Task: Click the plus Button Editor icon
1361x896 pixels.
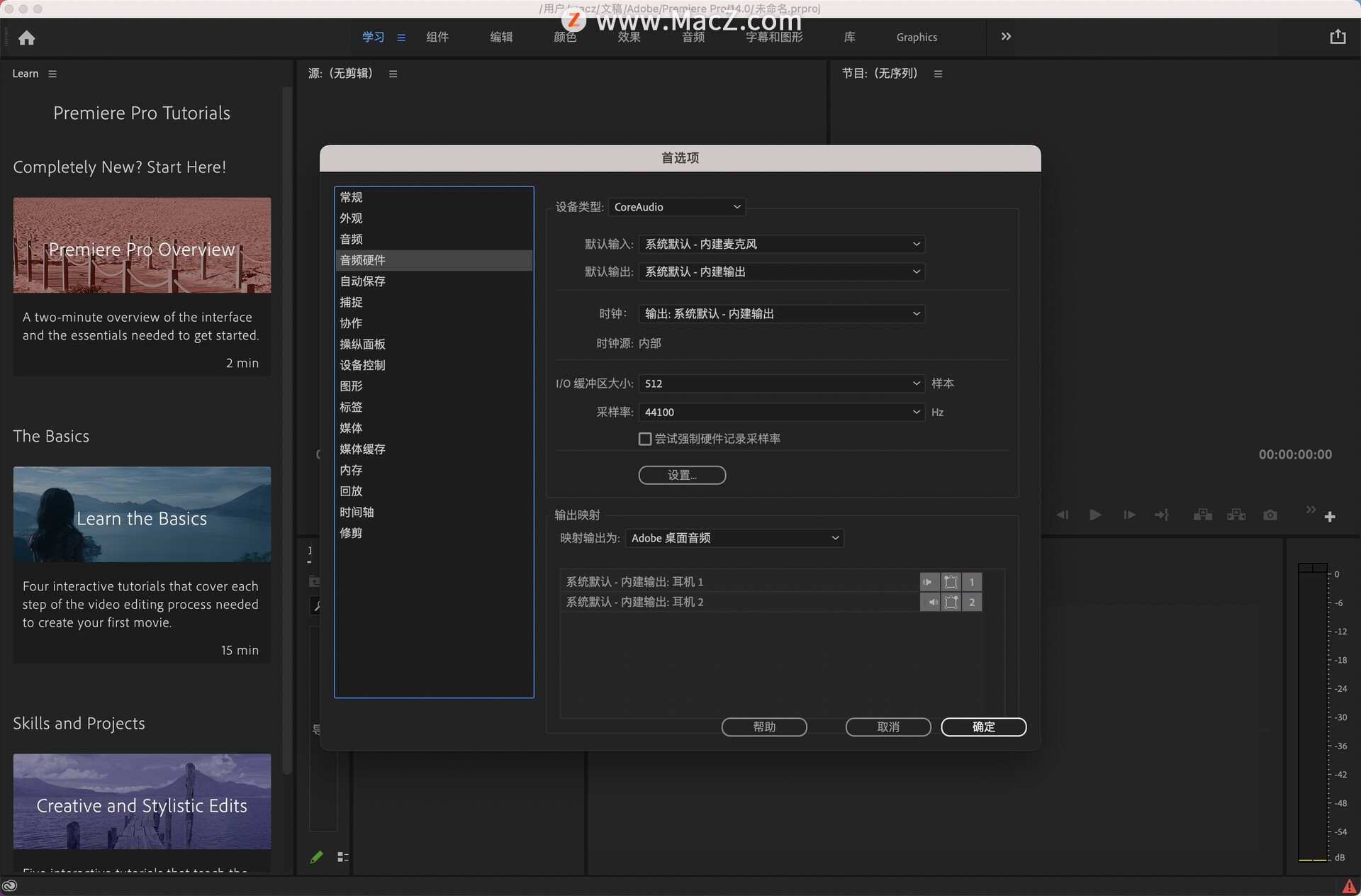Action: pos(1330,517)
